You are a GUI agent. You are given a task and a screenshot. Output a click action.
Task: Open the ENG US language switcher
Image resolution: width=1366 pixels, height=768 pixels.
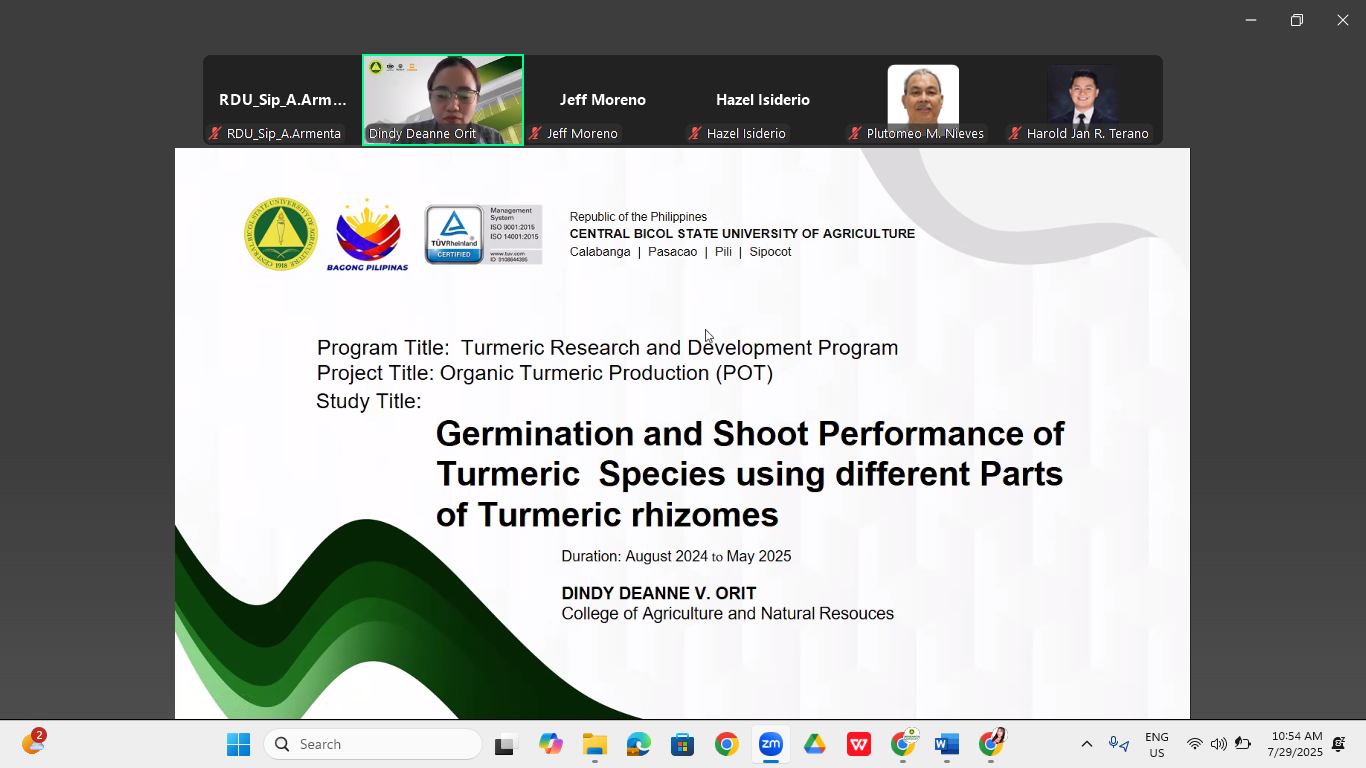coord(1156,744)
